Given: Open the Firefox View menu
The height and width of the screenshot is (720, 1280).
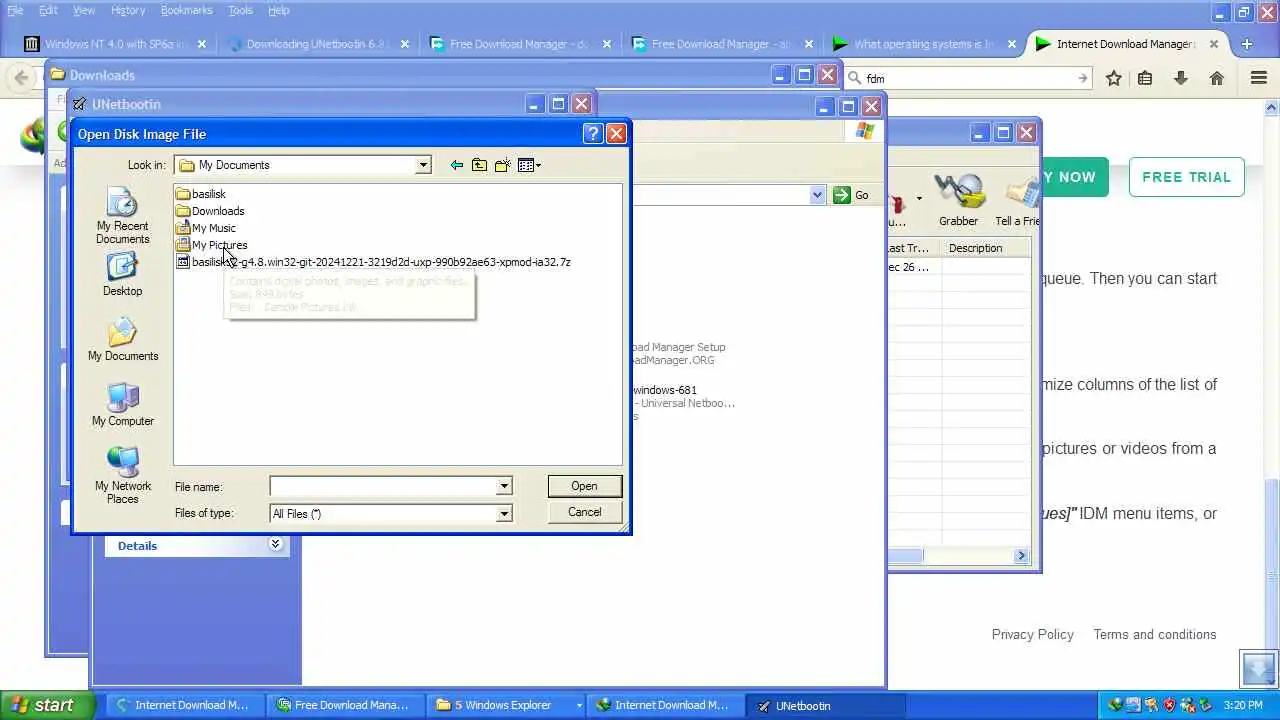Looking at the screenshot, I should (x=84, y=10).
